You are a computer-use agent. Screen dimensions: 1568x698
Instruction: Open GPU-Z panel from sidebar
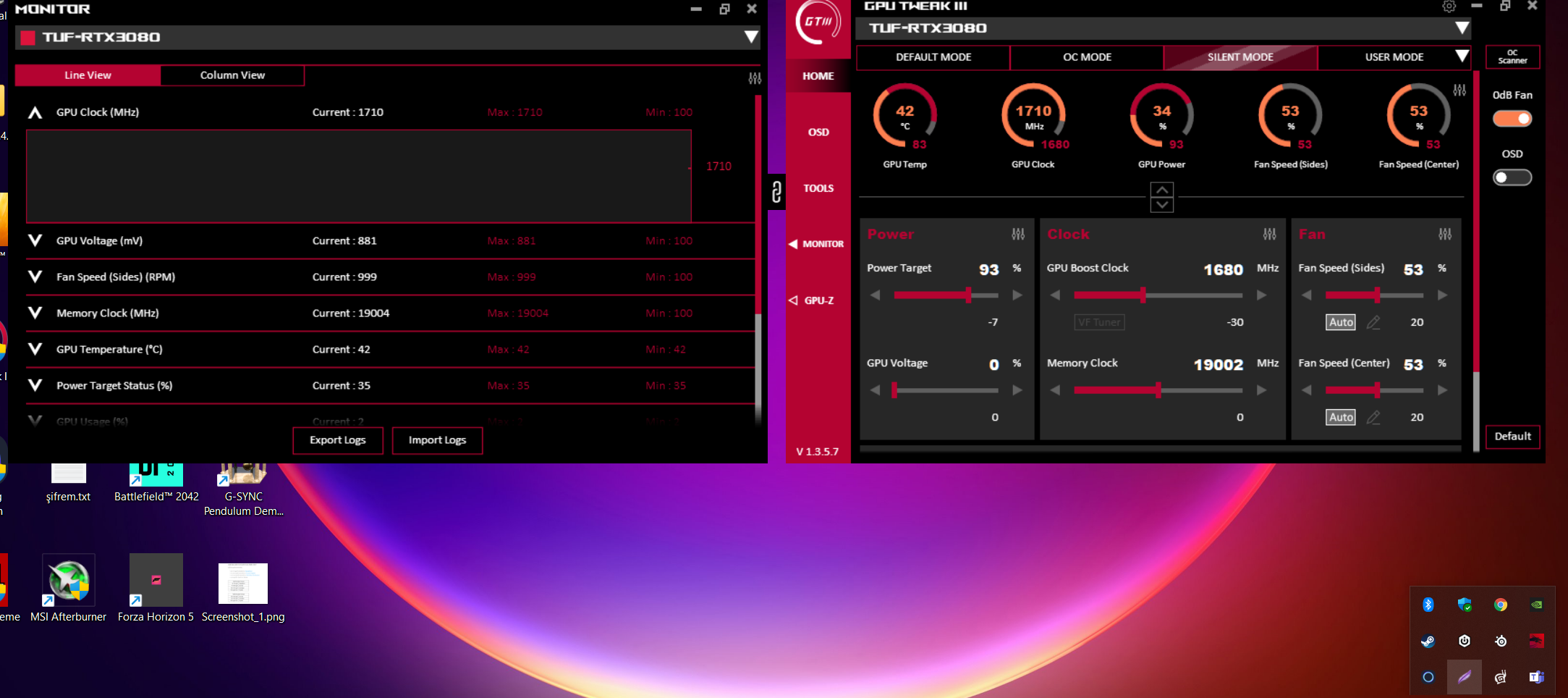[813, 300]
